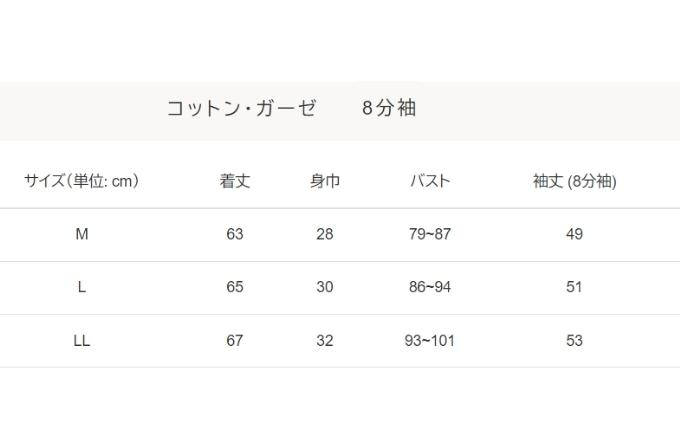Select the sleeve length value 51

tap(574, 287)
